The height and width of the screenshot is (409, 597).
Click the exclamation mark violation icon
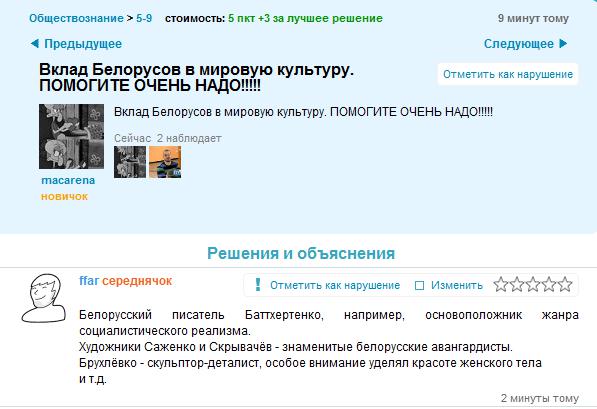pos(258,284)
